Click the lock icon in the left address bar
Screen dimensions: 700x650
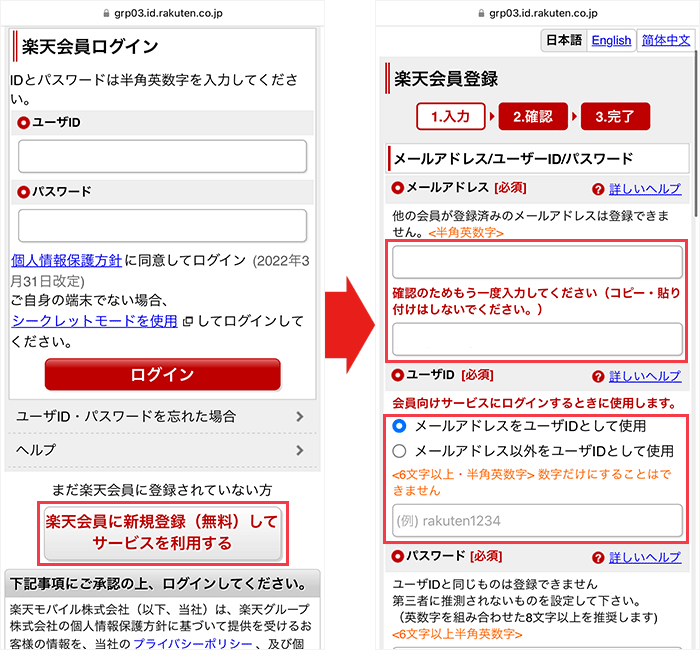[106, 13]
